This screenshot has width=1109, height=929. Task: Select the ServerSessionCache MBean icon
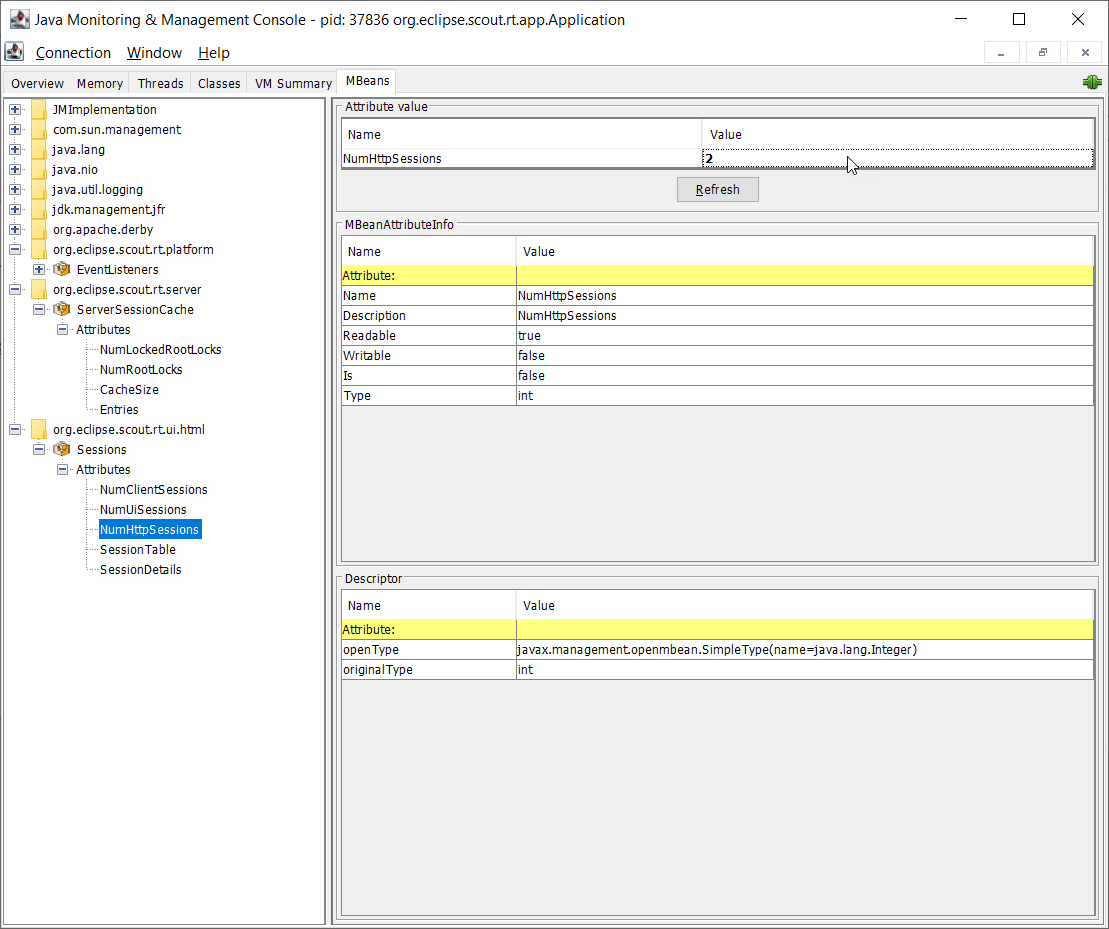[x=62, y=310]
